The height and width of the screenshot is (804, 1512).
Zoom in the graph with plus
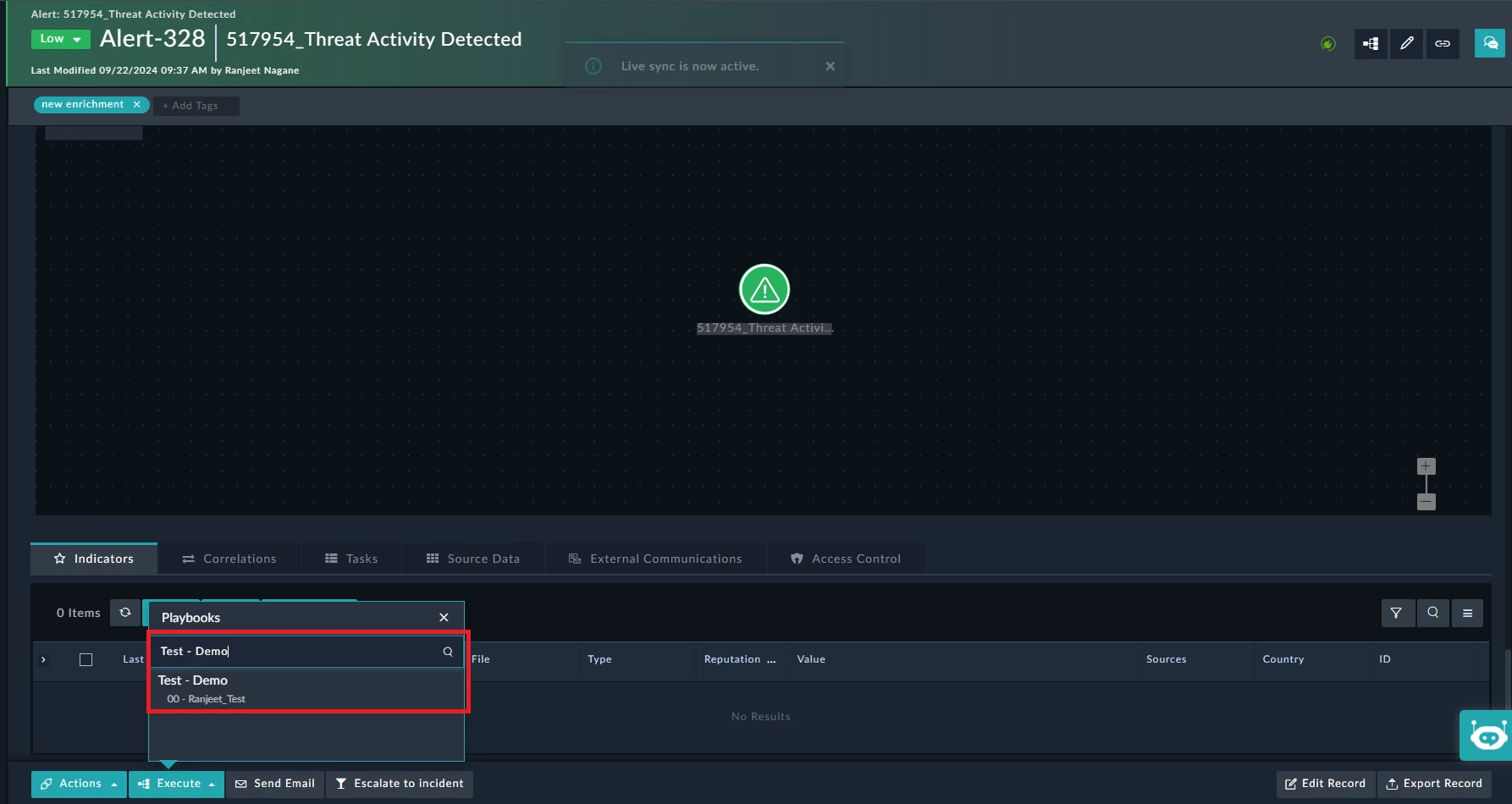(1426, 466)
